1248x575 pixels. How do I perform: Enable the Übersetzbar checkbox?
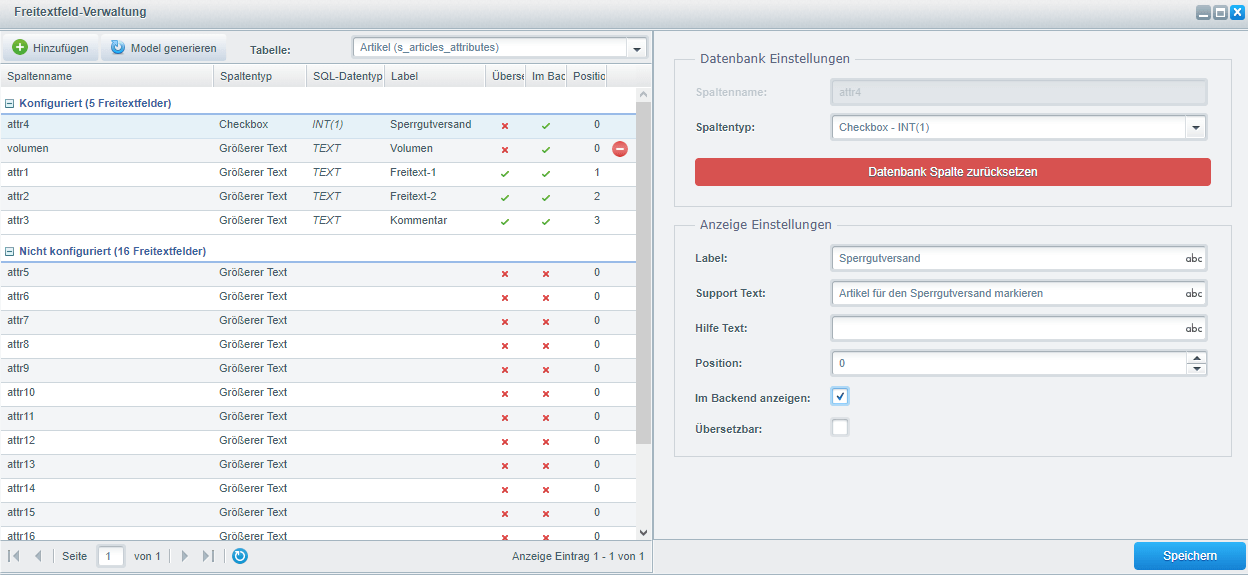840,428
